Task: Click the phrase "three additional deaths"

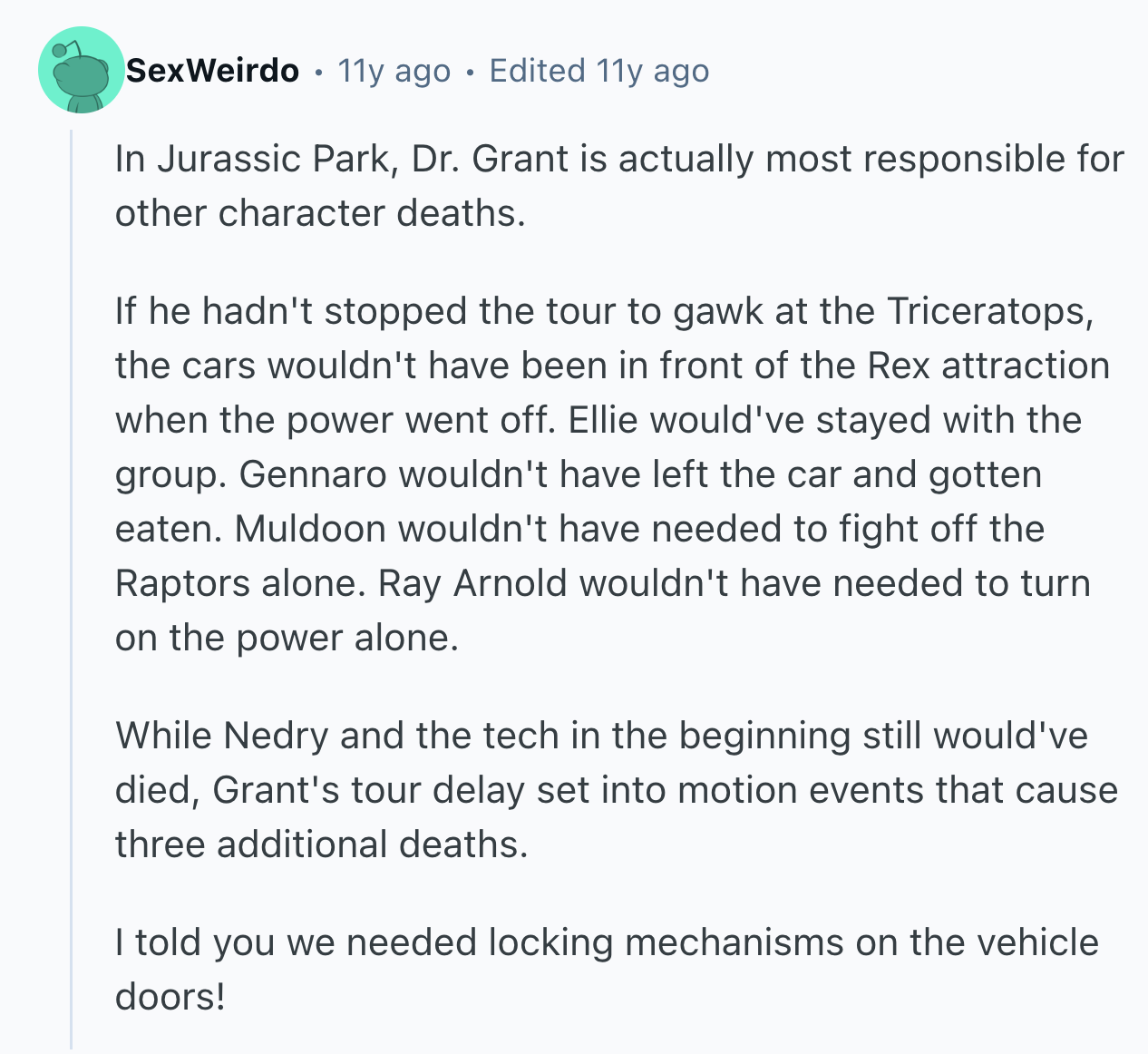Action: (x=321, y=844)
